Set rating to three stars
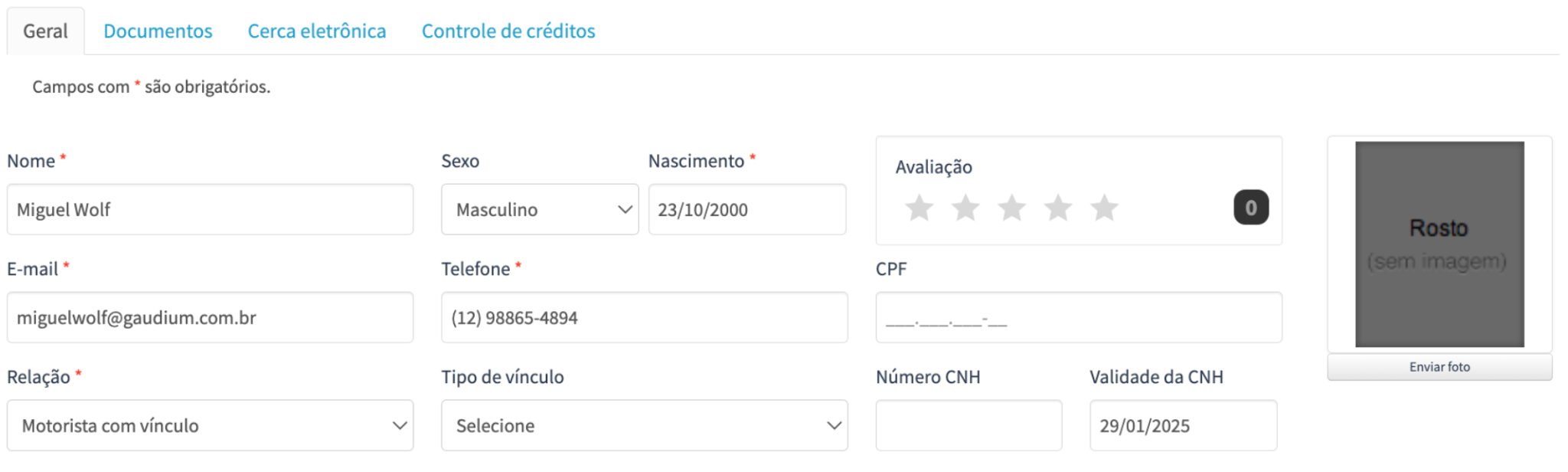 point(1011,208)
